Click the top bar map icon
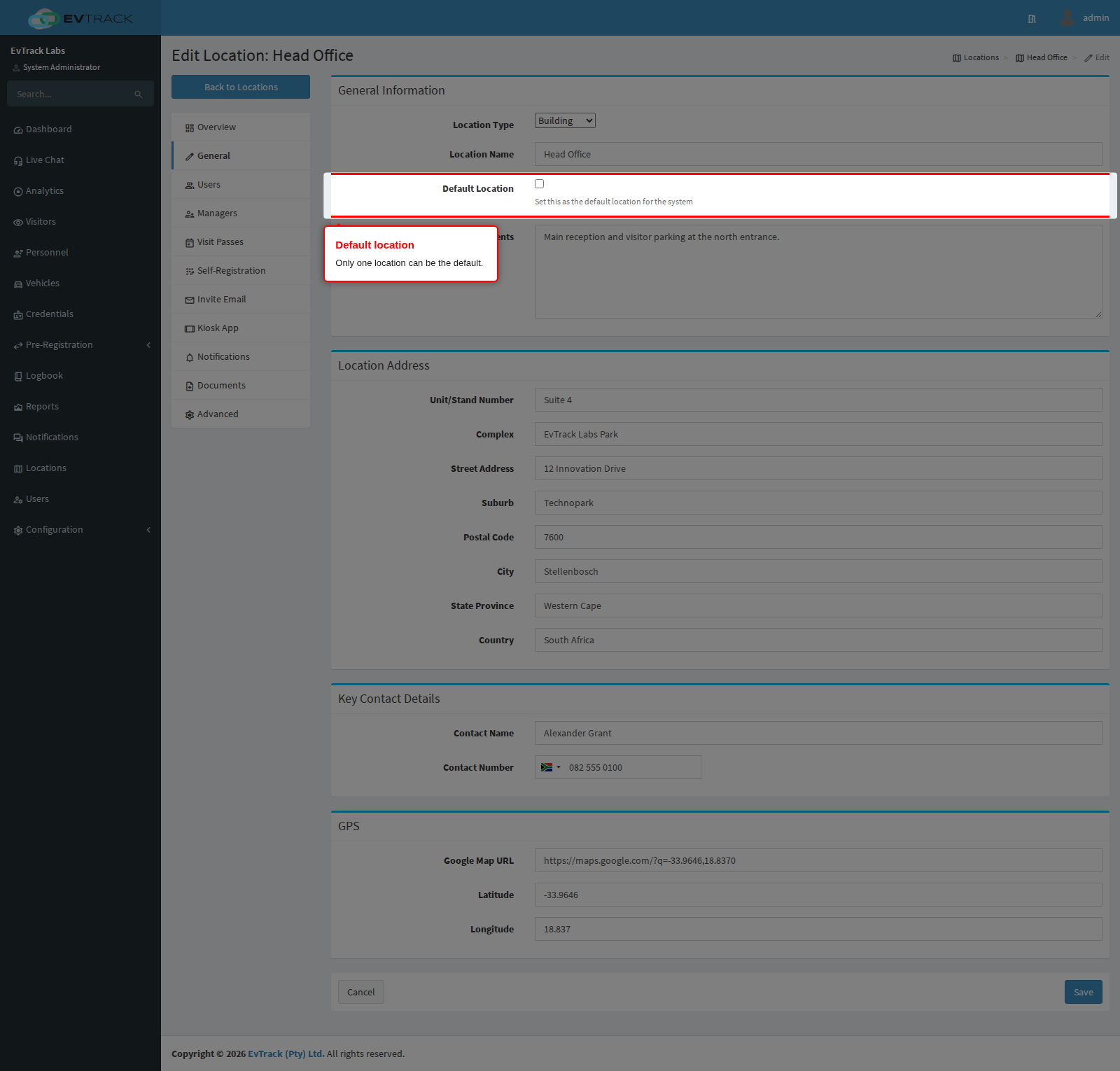 [x=1032, y=19]
